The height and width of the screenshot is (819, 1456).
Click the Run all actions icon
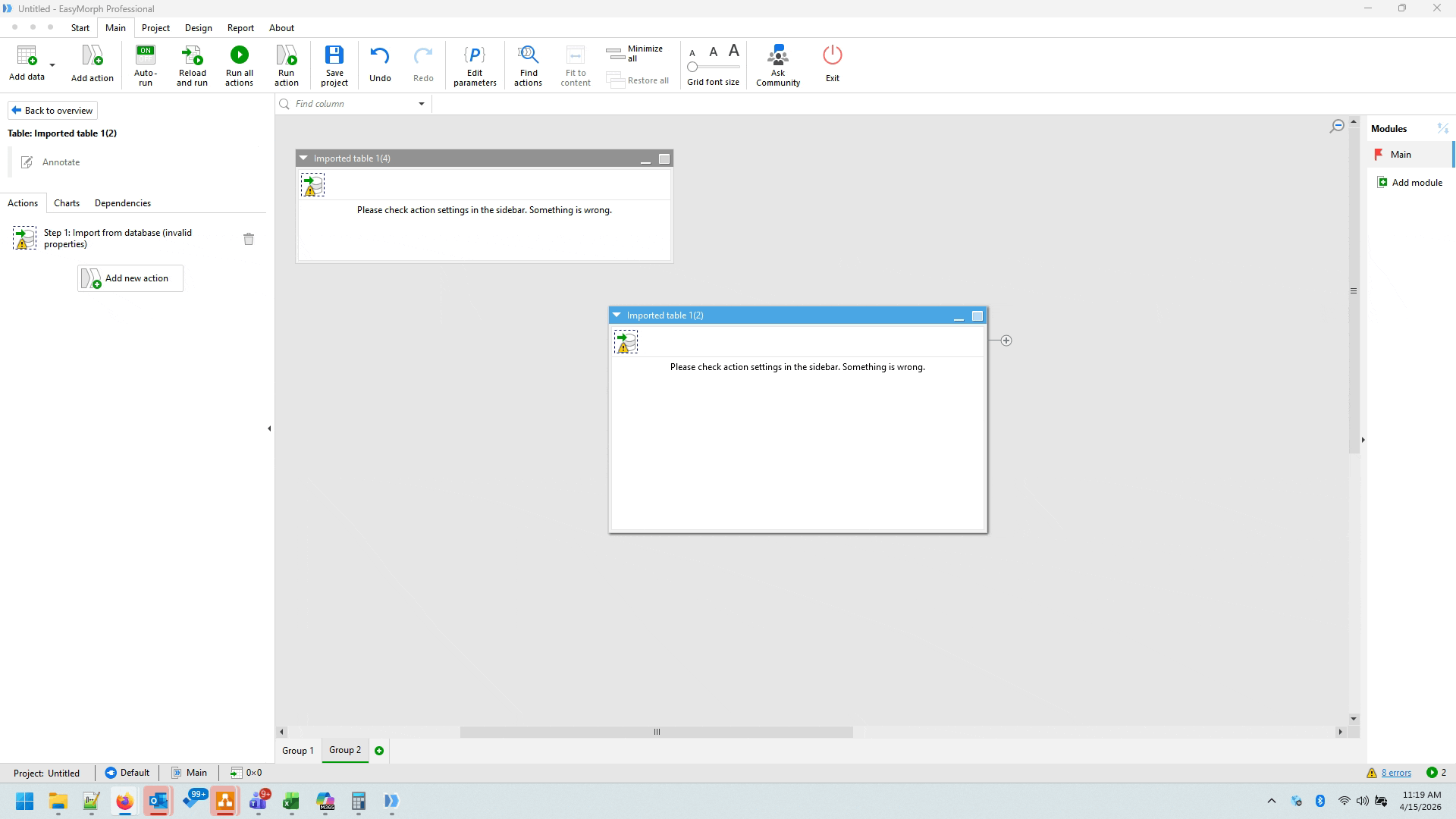[239, 55]
